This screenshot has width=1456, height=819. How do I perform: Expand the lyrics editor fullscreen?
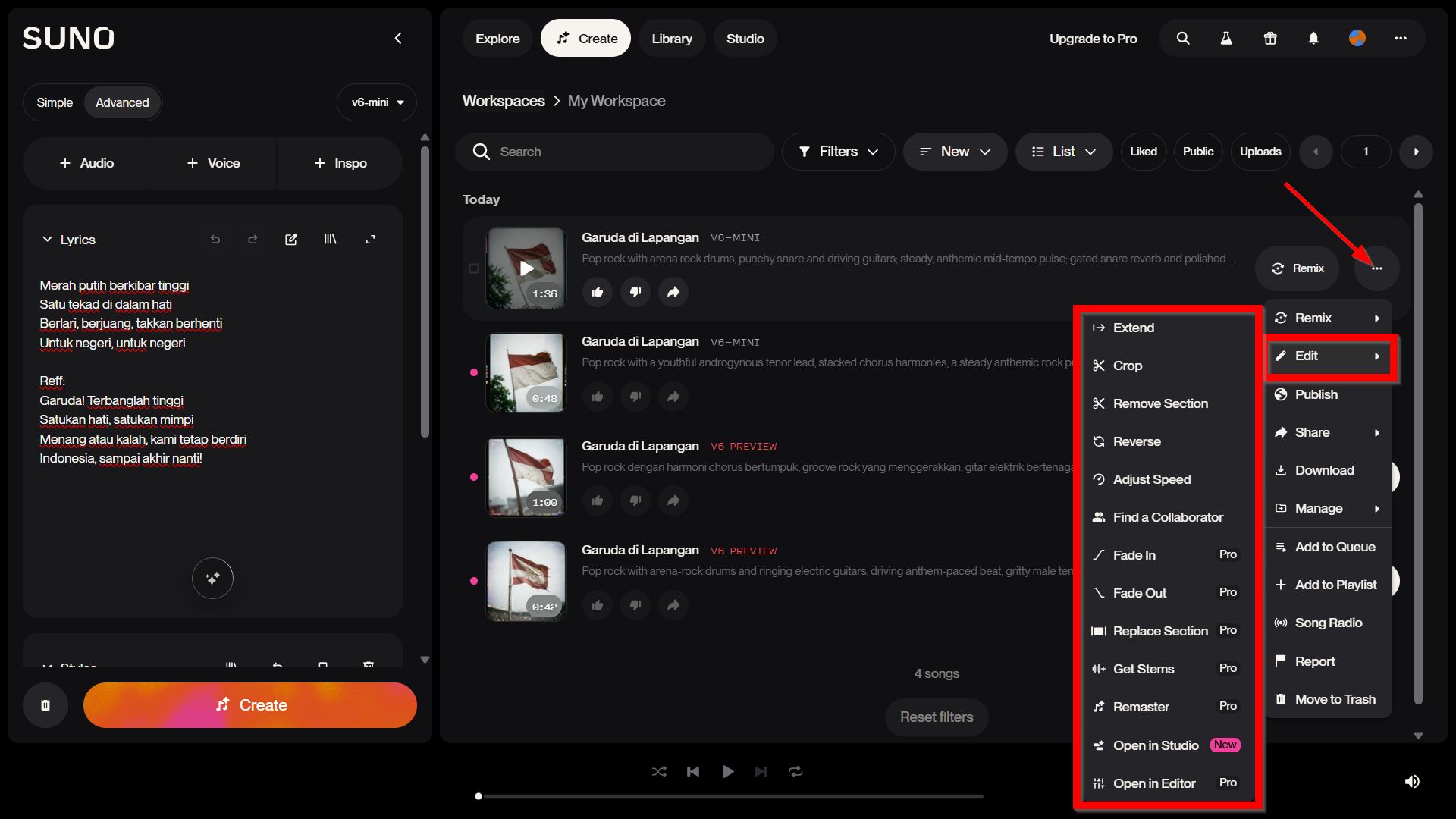(x=370, y=240)
